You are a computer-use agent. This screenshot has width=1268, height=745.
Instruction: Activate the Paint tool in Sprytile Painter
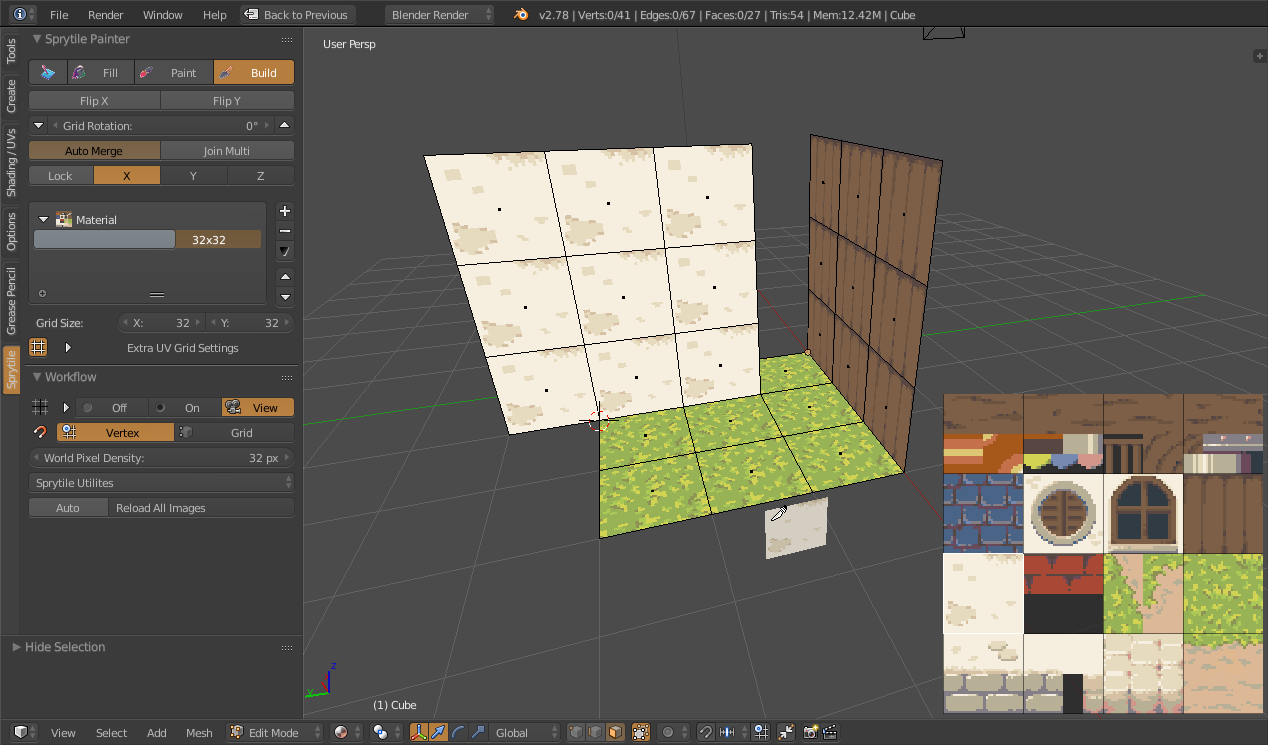(173, 73)
